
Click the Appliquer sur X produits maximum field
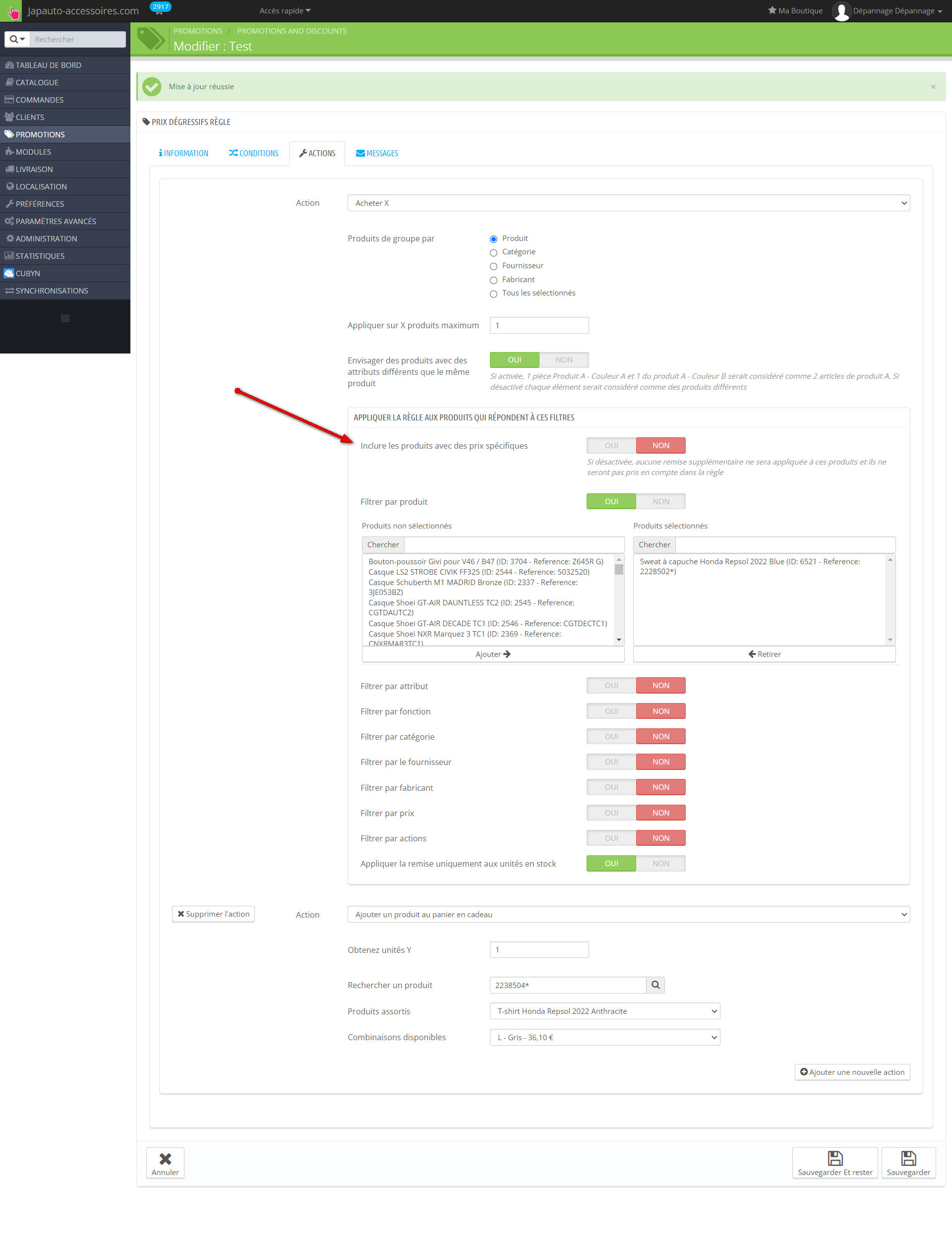pyautogui.click(x=539, y=325)
